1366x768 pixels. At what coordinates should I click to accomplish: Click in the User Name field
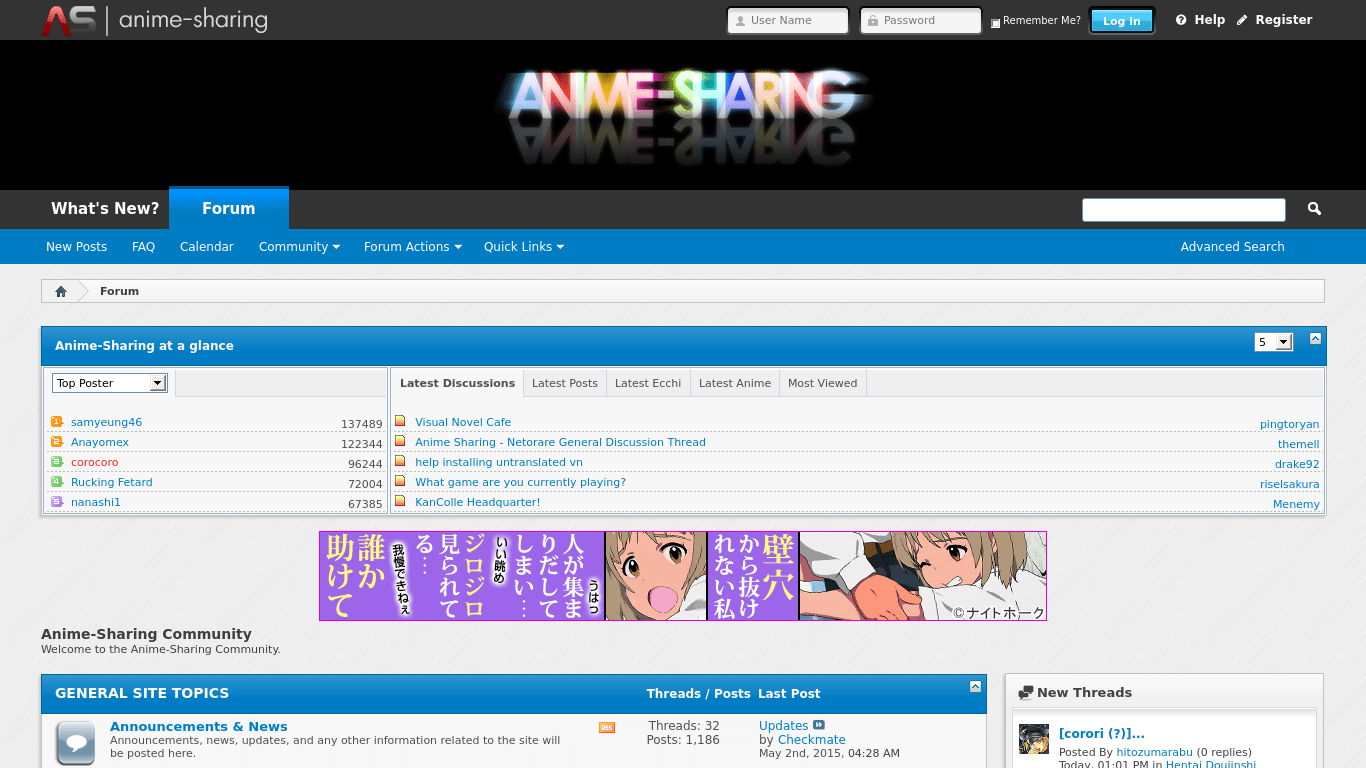point(788,20)
